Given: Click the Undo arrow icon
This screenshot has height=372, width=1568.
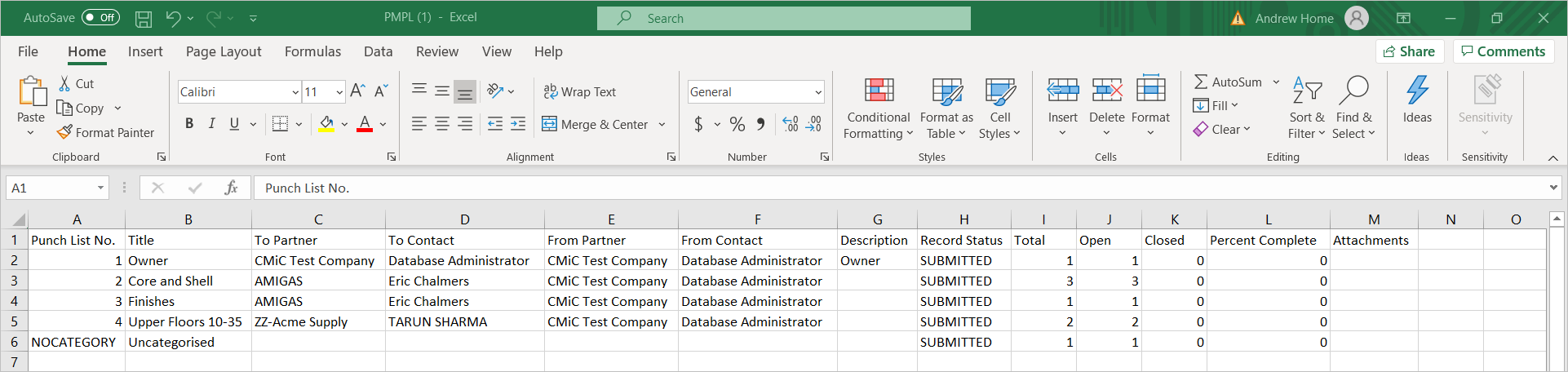Looking at the screenshot, I should pyautogui.click(x=173, y=17).
